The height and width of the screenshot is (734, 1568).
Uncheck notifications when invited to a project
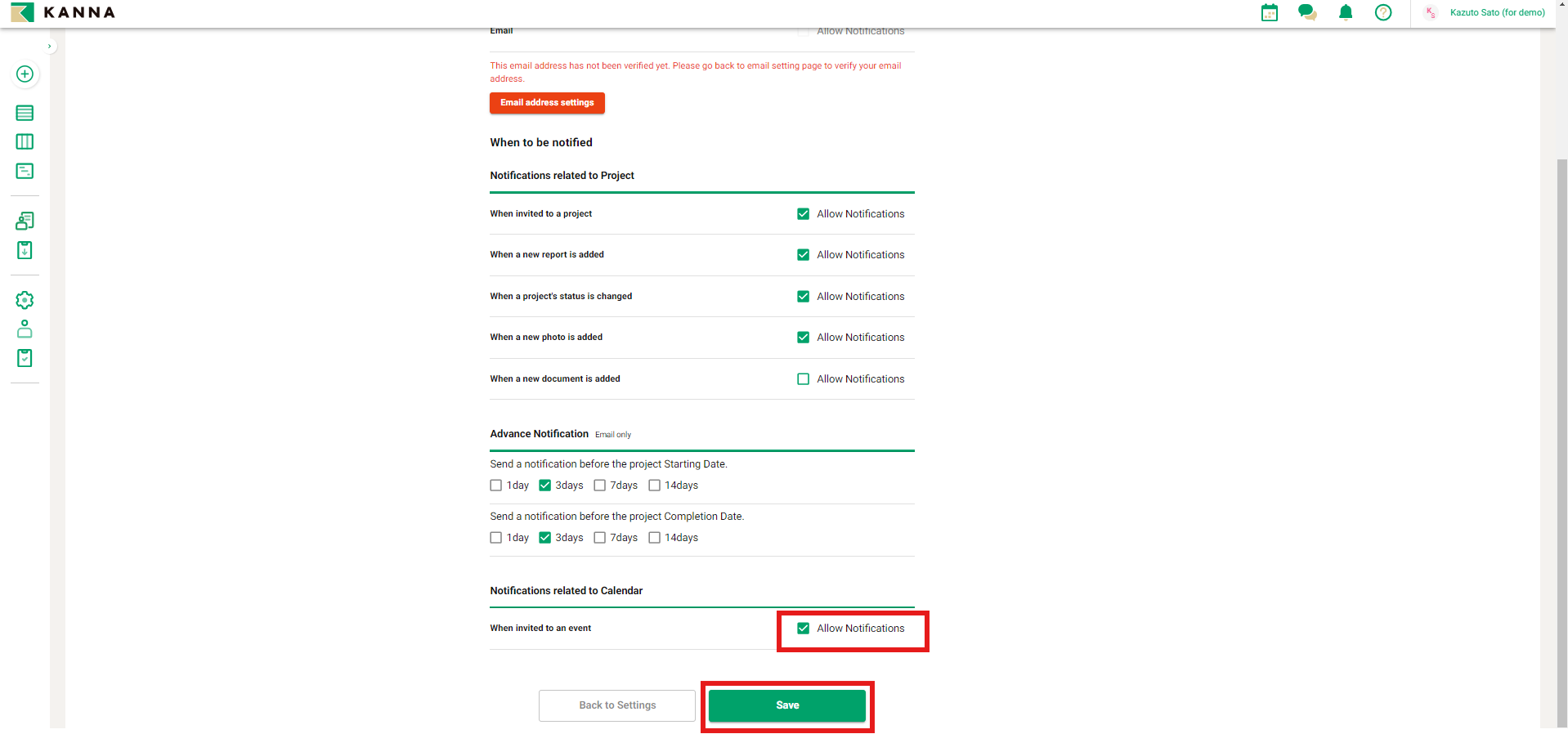coord(803,214)
